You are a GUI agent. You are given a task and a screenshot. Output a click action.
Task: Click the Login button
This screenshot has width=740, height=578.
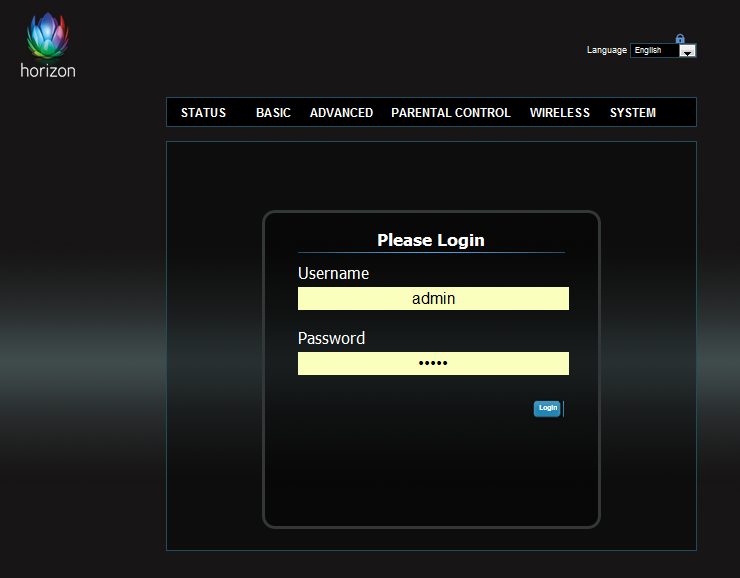[547, 409]
